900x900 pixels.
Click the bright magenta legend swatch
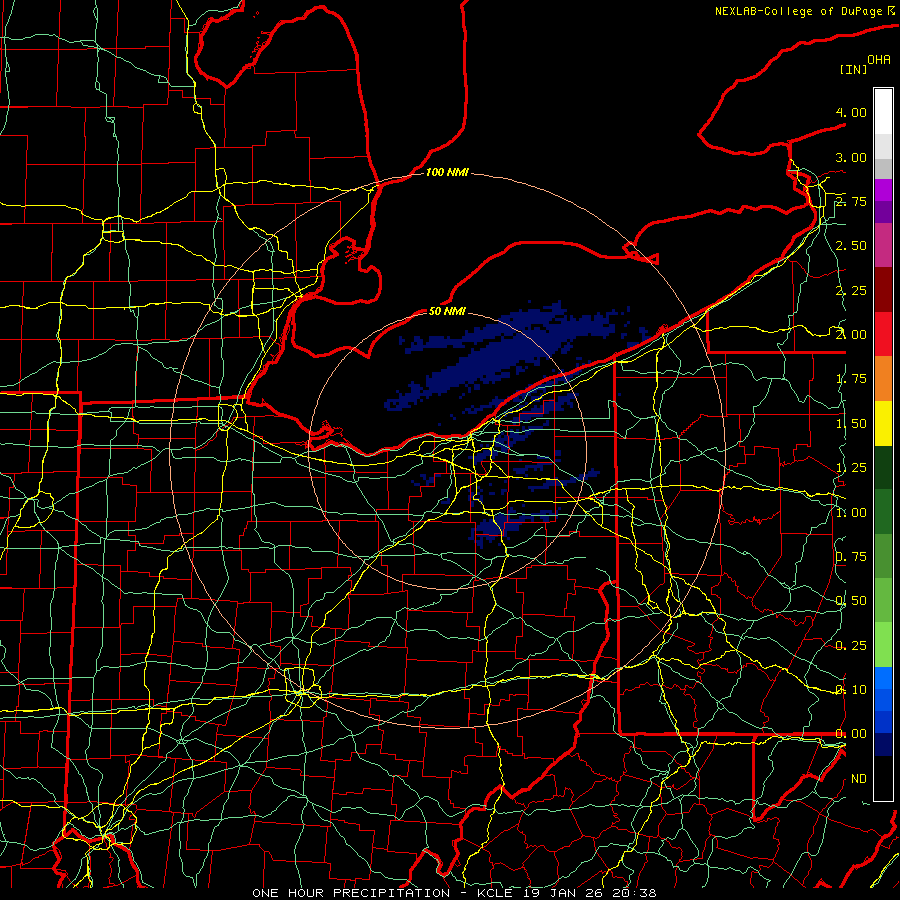883,190
